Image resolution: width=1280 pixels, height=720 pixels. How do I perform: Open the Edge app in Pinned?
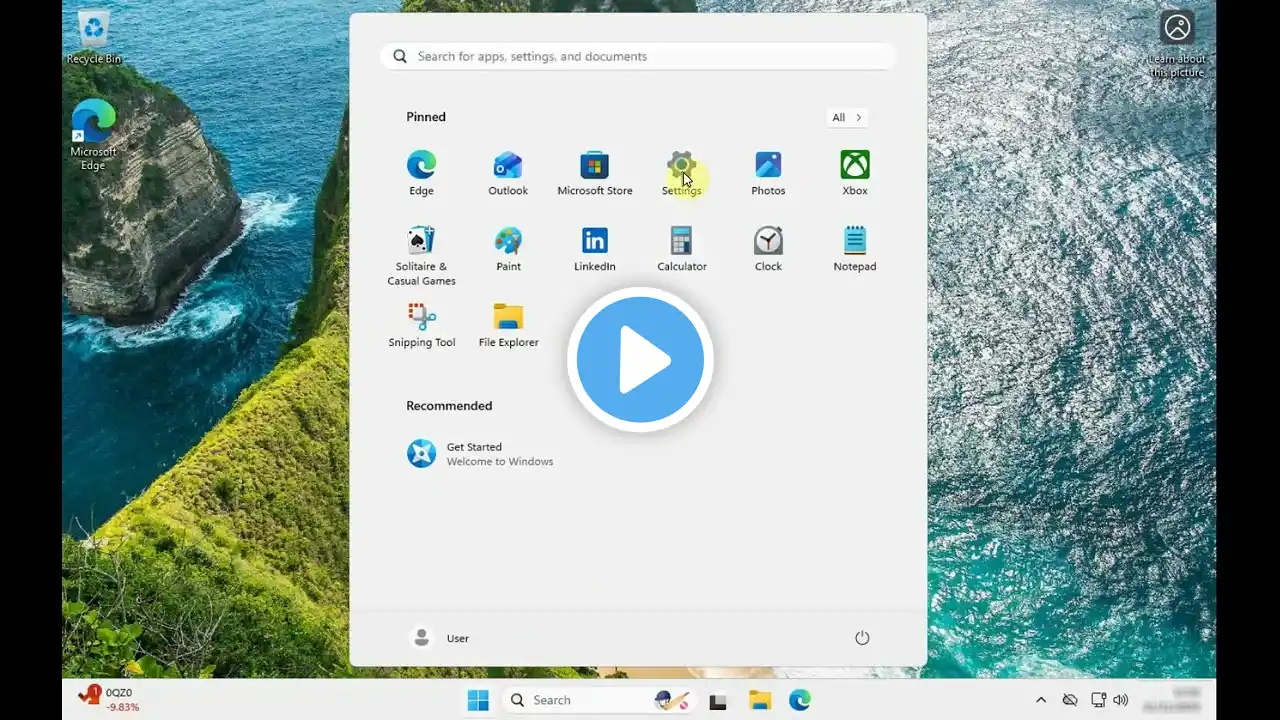pyautogui.click(x=421, y=173)
